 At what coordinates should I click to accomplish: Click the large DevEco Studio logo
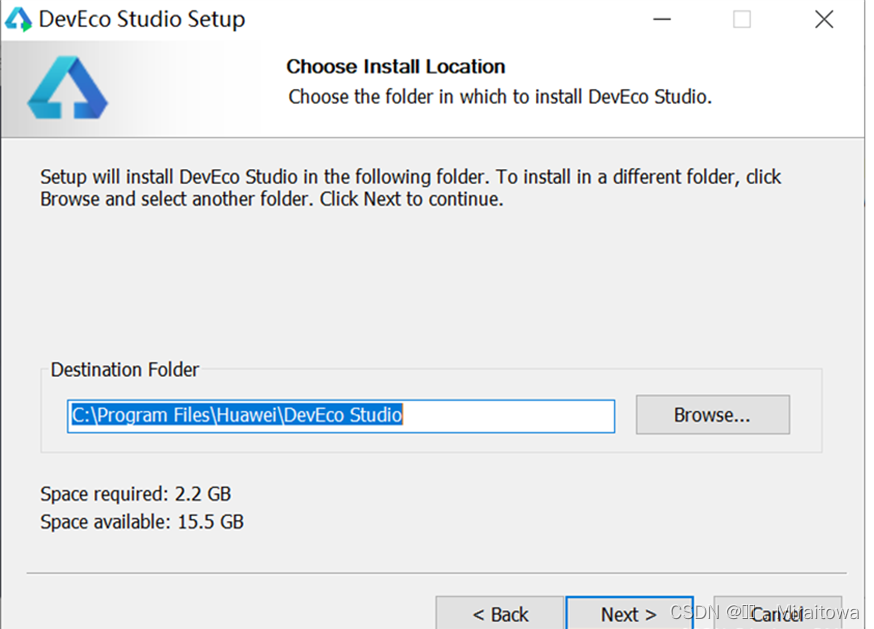67,88
